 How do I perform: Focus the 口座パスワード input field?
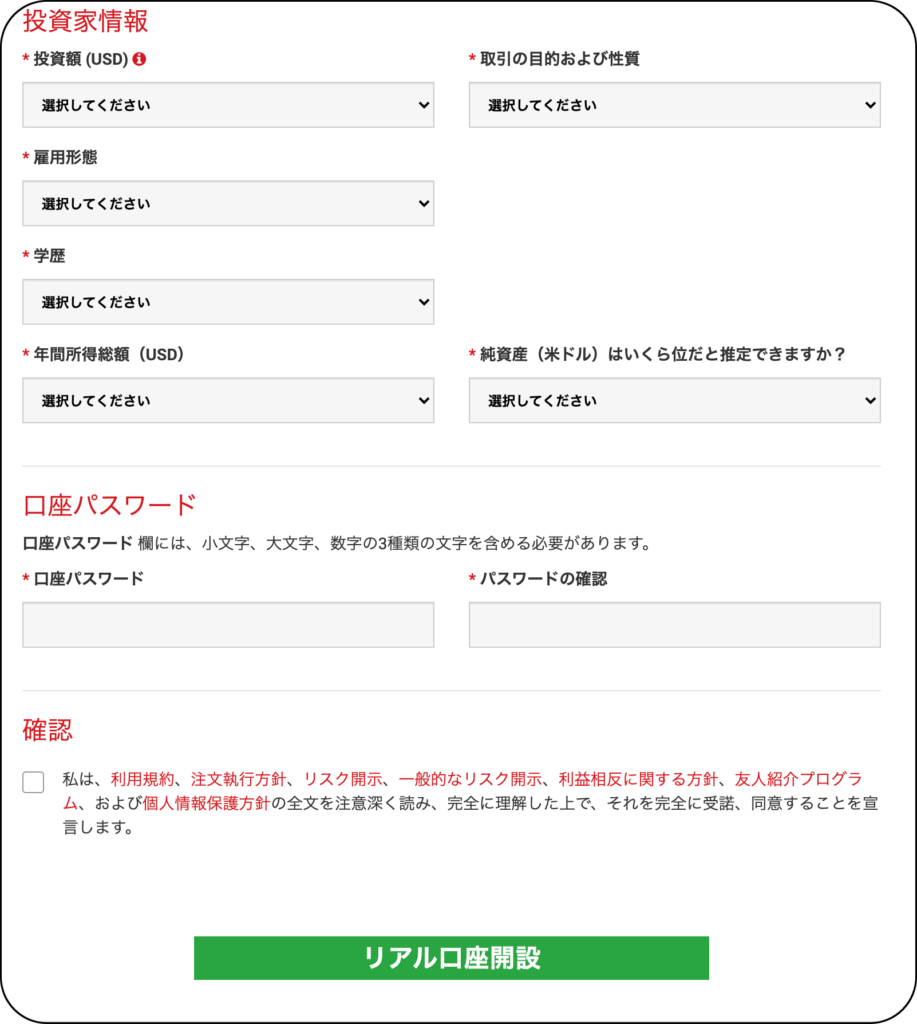click(228, 625)
